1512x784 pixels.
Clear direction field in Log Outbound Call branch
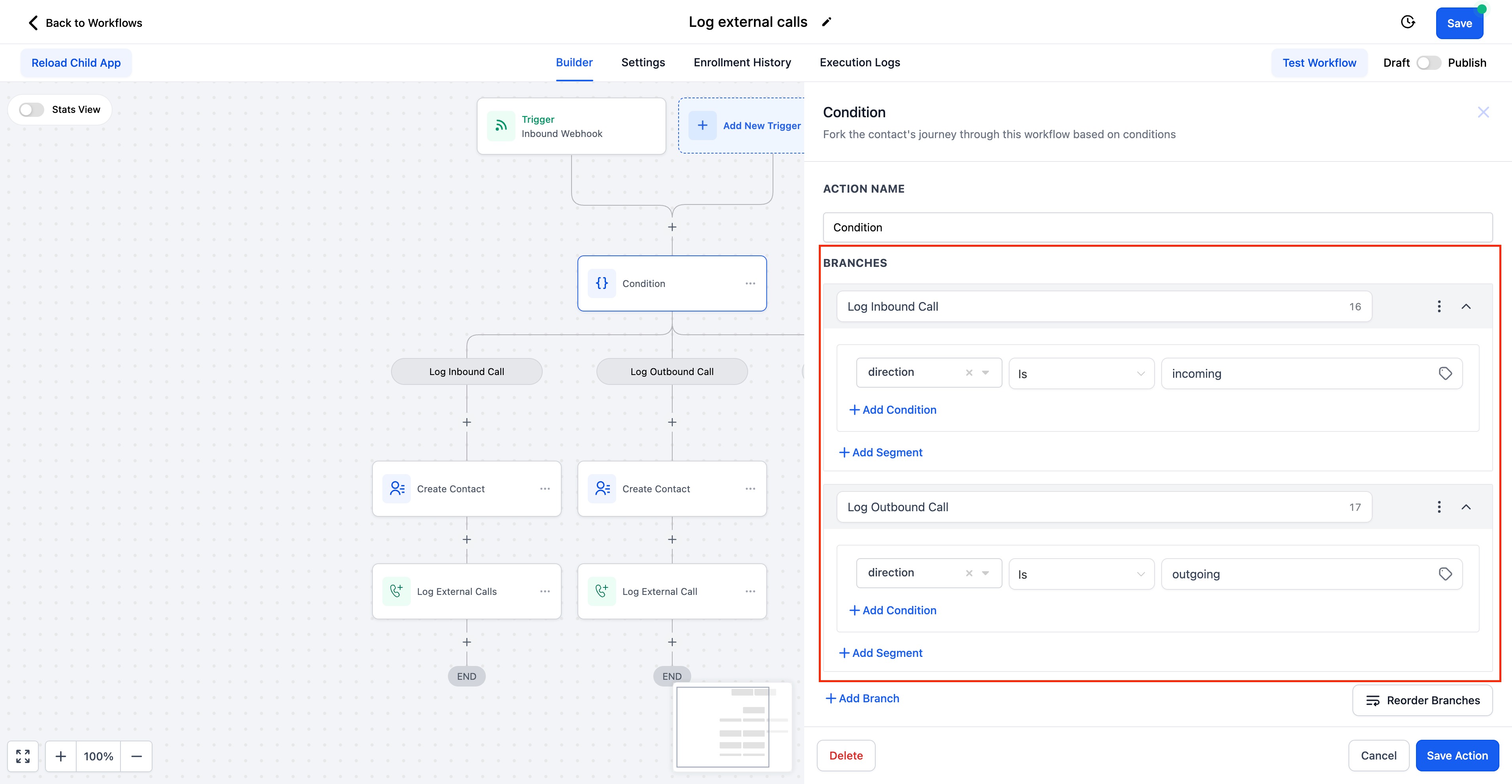tap(969, 573)
